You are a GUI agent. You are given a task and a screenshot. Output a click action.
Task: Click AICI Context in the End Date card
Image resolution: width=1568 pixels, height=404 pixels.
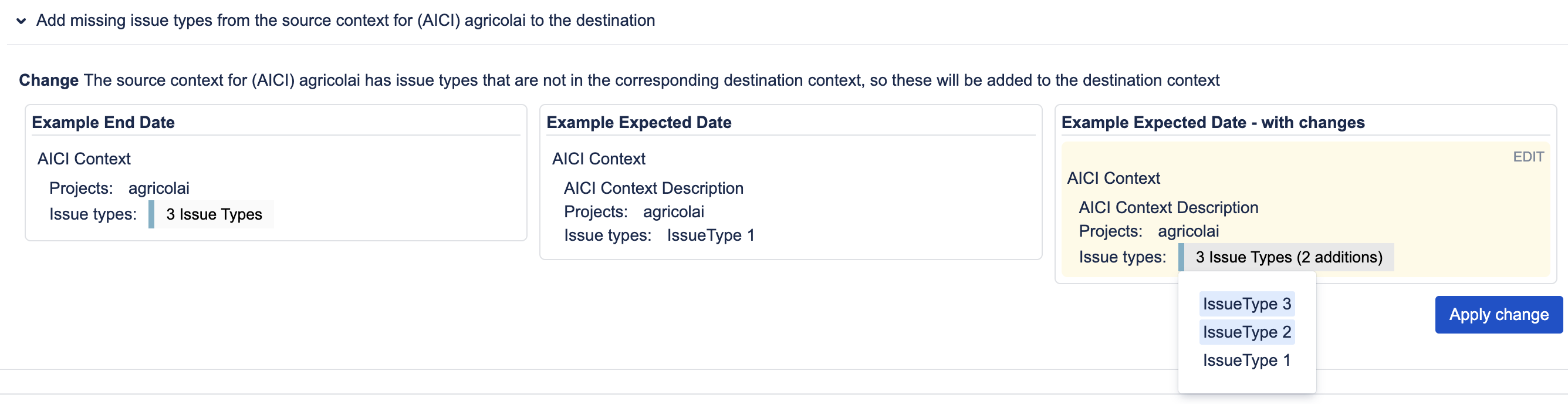pos(84,159)
